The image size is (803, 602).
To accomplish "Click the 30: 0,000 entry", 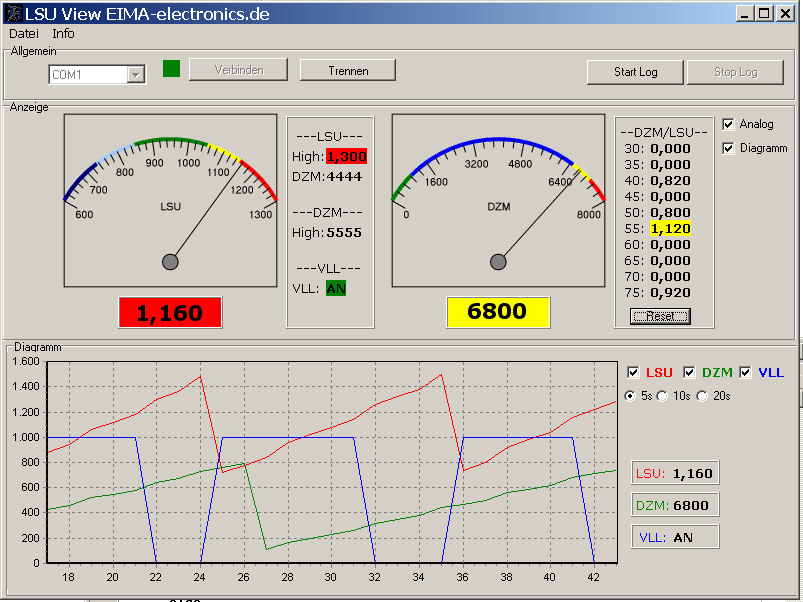I will (x=658, y=149).
